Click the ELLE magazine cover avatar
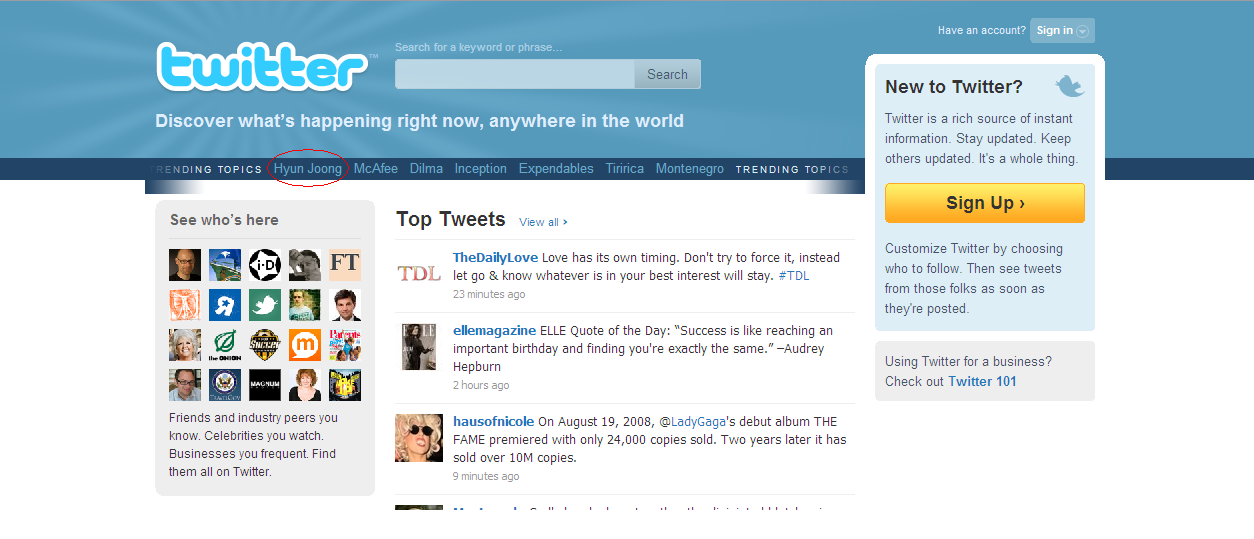The height and width of the screenshot is (539, 1254). point(419,346)
